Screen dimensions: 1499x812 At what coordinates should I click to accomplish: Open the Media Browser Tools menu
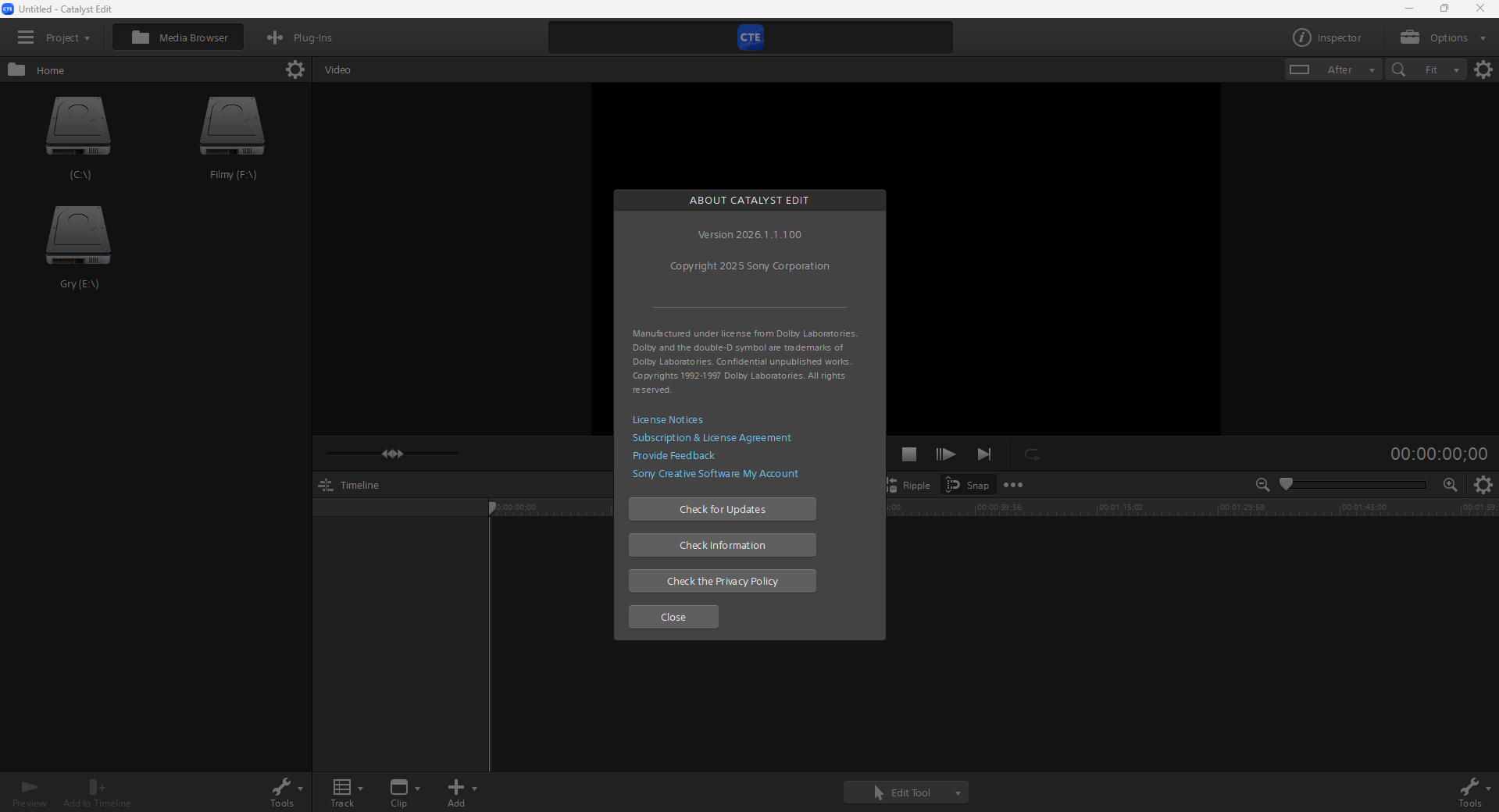[x=286, y=792]
